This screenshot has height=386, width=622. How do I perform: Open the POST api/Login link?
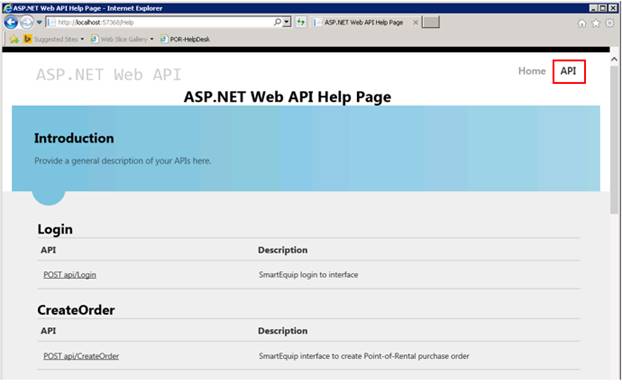[x=70, y=275]
